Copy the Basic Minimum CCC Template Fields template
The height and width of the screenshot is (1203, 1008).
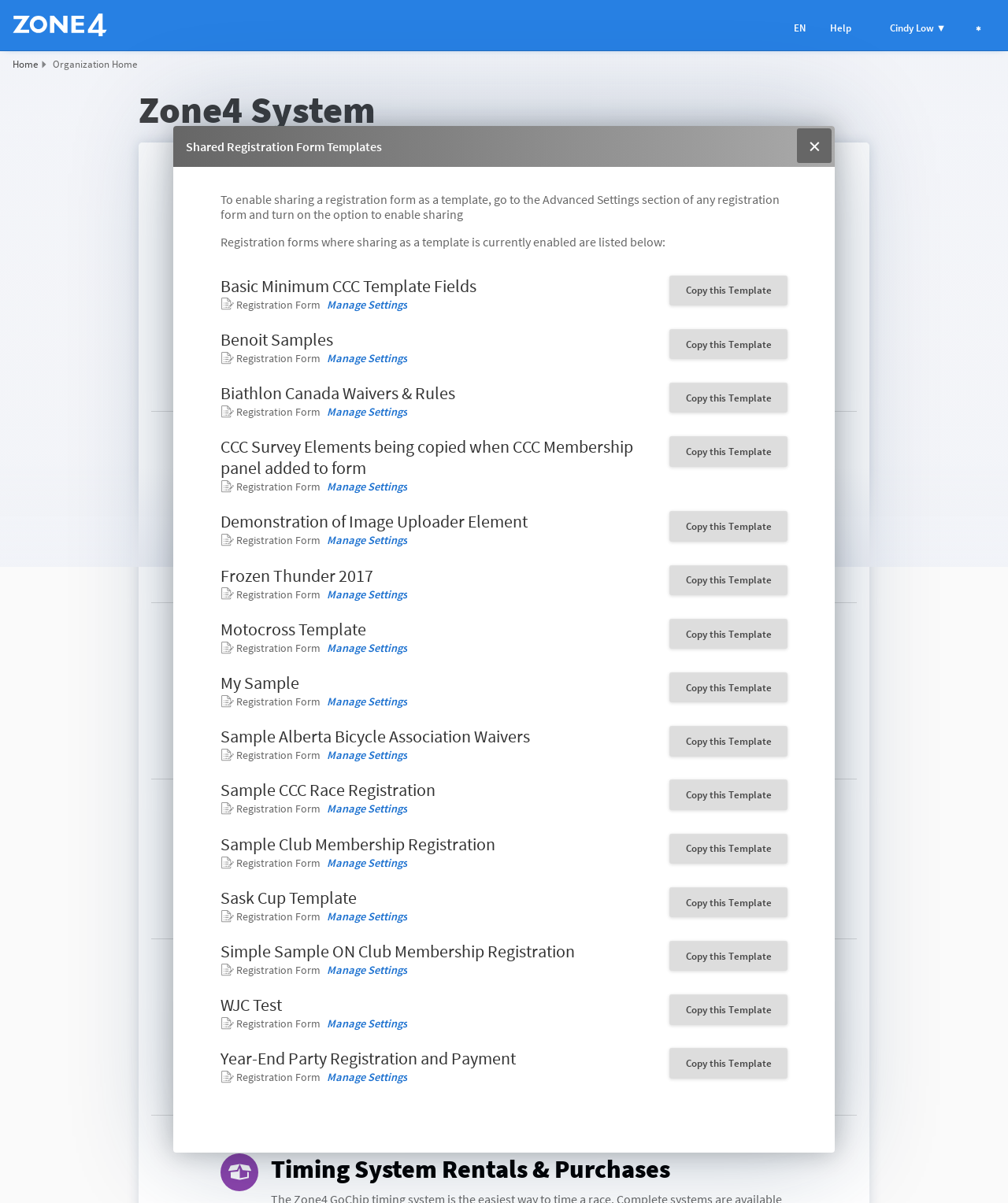728,291
